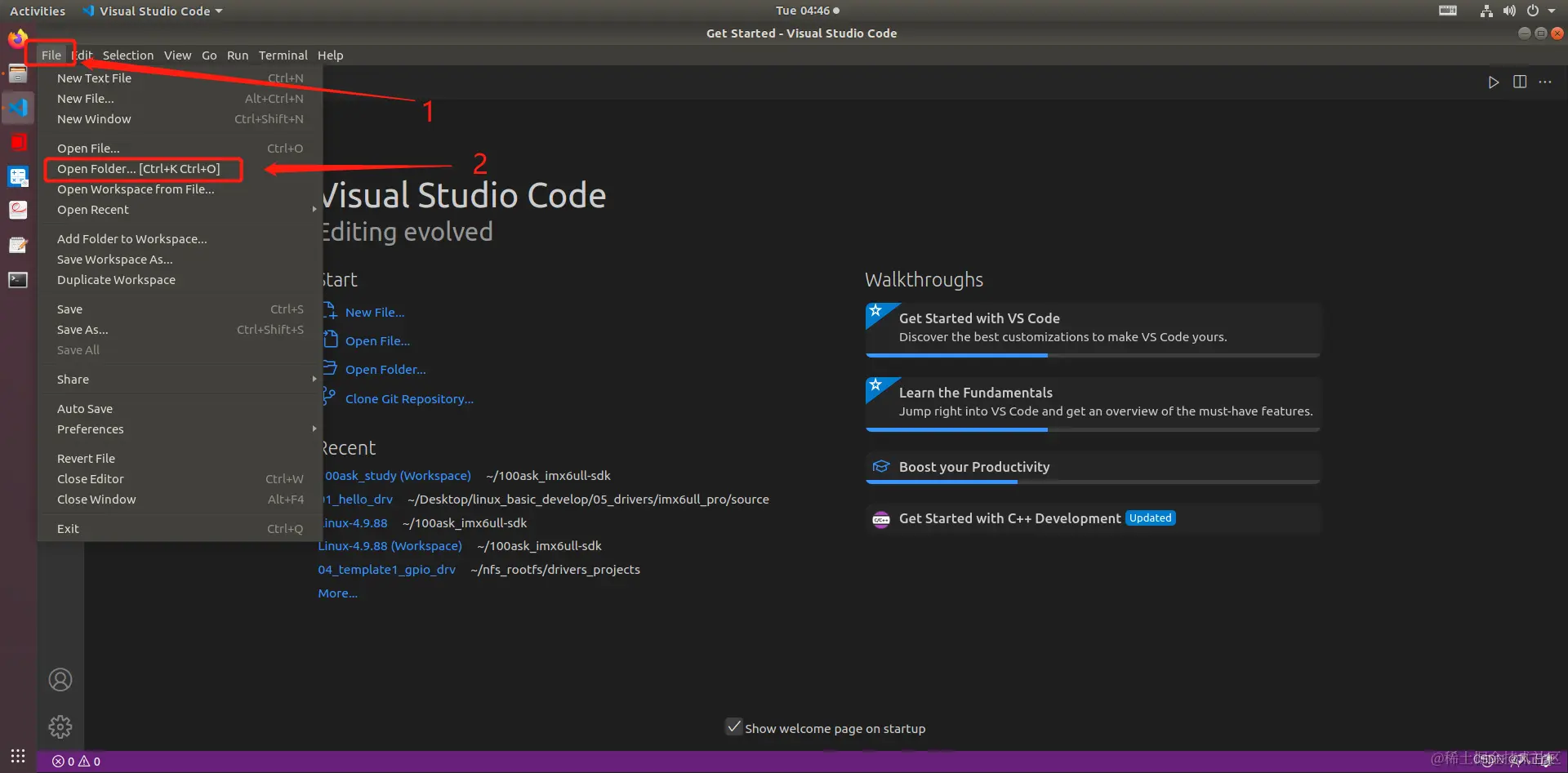The width and height of the screenshot is (1568, 773).
Task: Click the More... link under Recent
Action: tap(338, 593)
